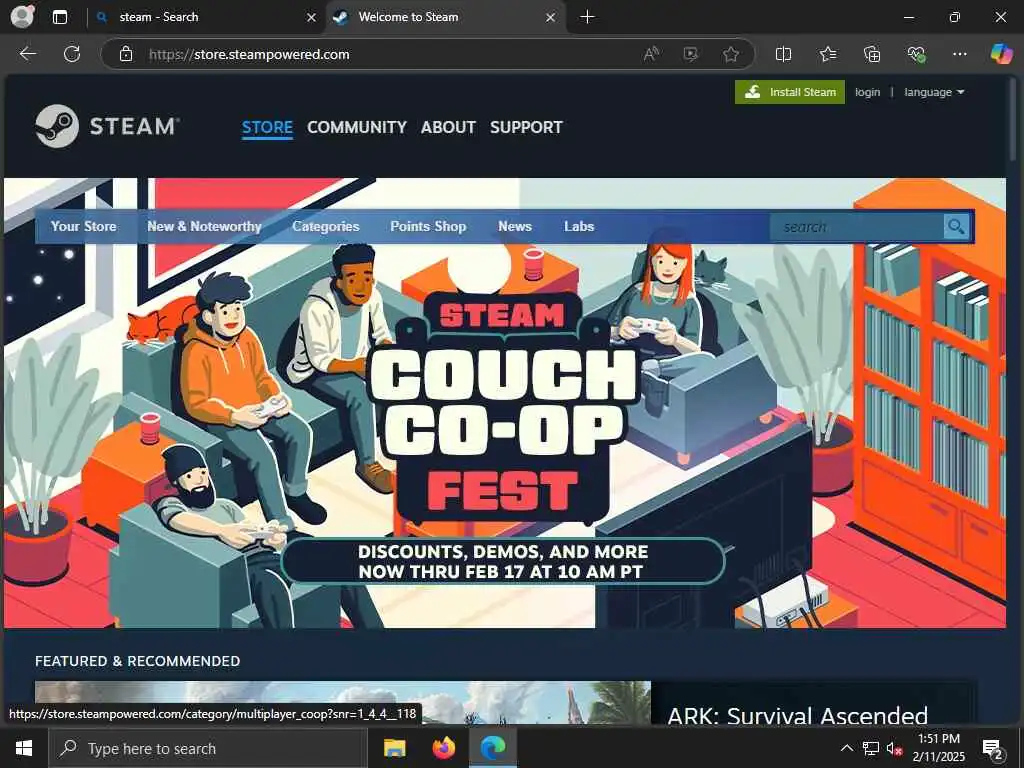Click the address bar URL
Viewport: 1024px width, 768px height.
pyautogui.click(x=249, y=54)
